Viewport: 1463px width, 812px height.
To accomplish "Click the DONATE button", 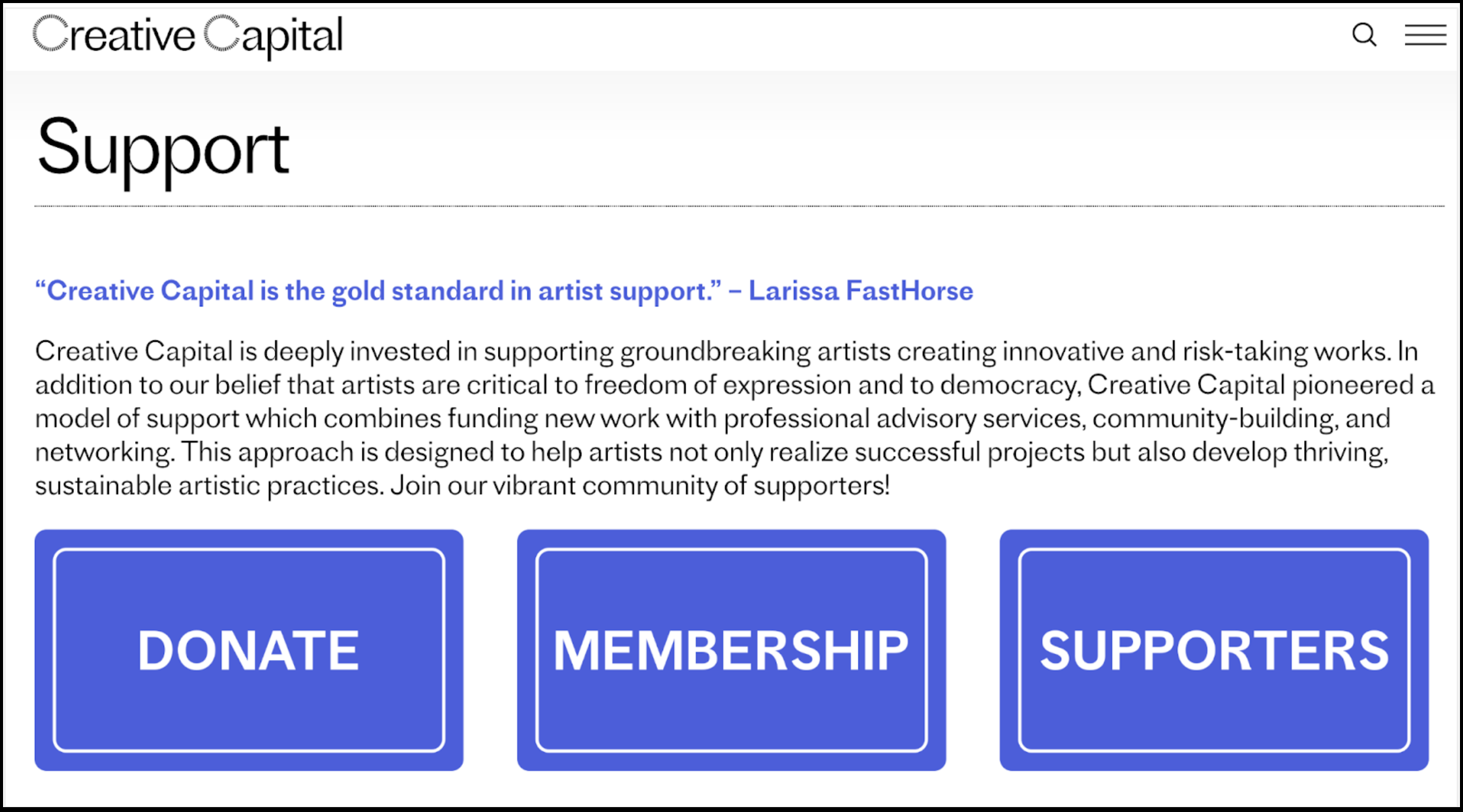I will [248, 650].
